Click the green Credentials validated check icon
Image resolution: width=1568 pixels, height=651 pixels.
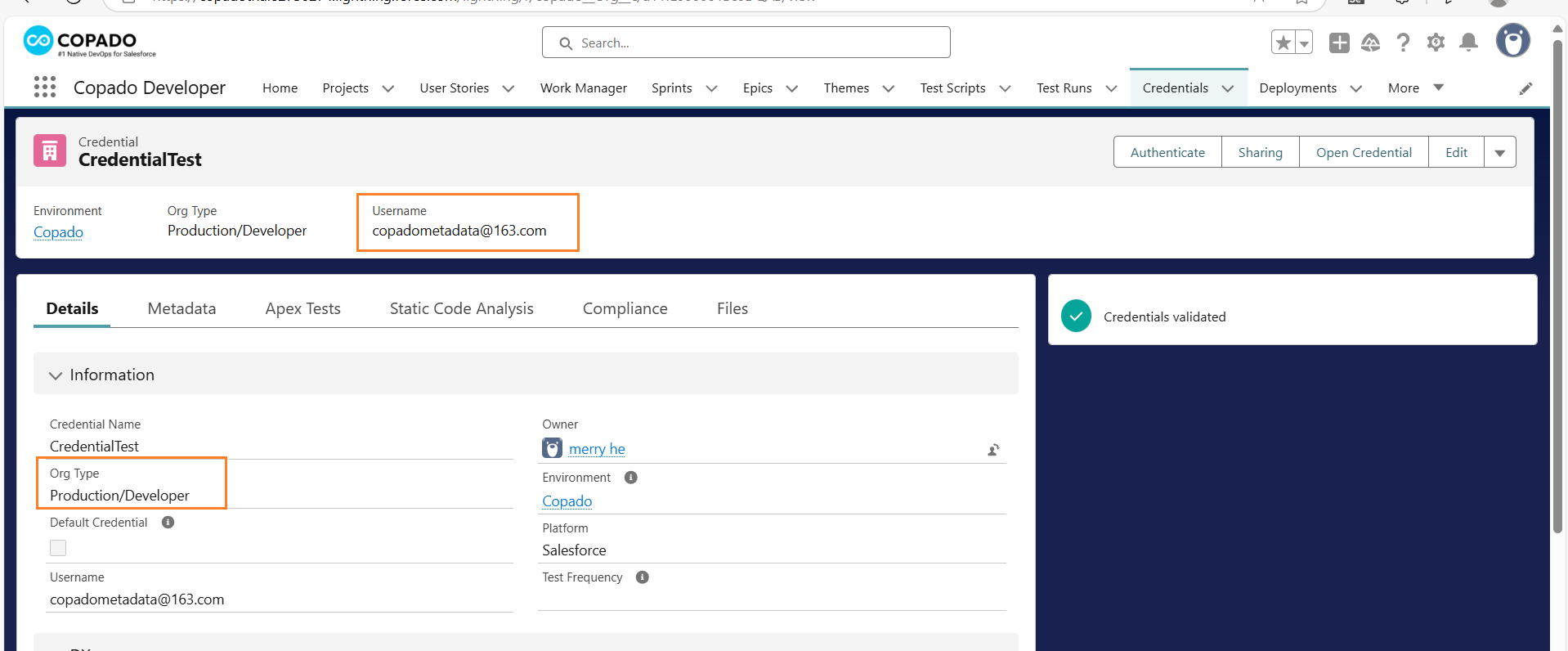coord(1076,317)
